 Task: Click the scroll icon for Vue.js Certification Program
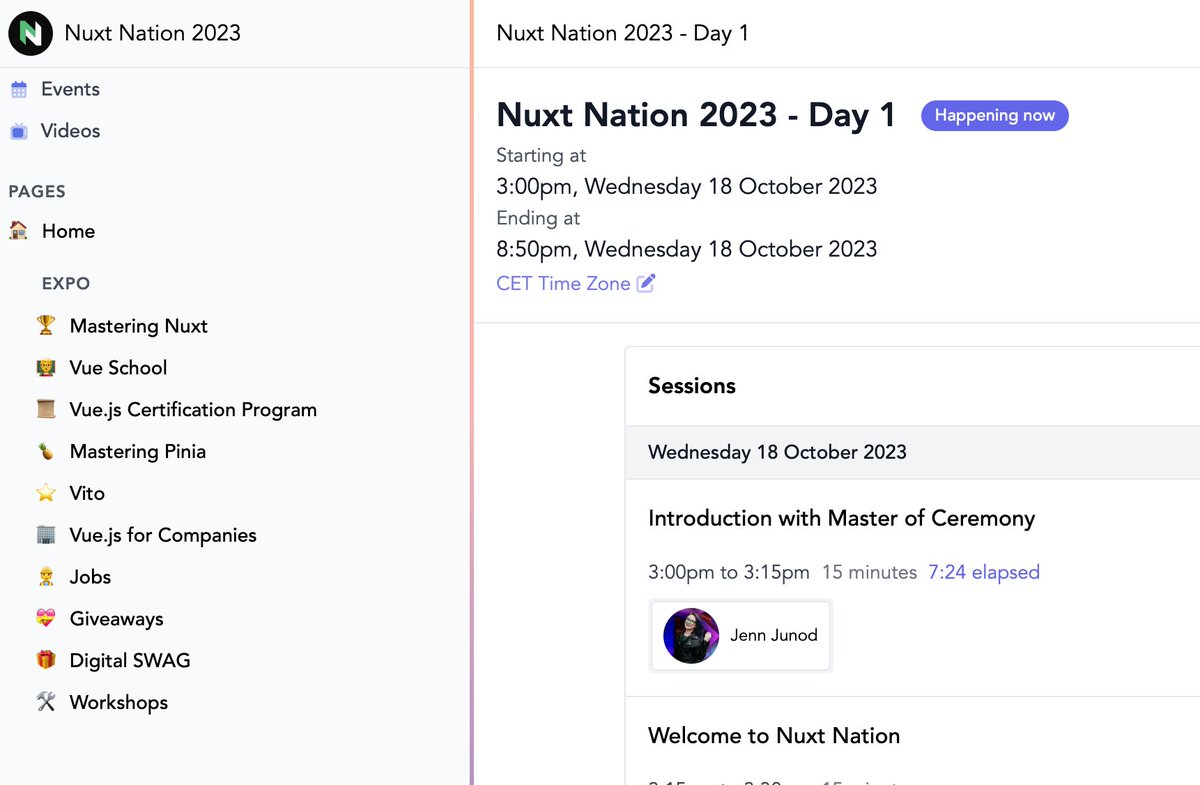tap(46, 409)
